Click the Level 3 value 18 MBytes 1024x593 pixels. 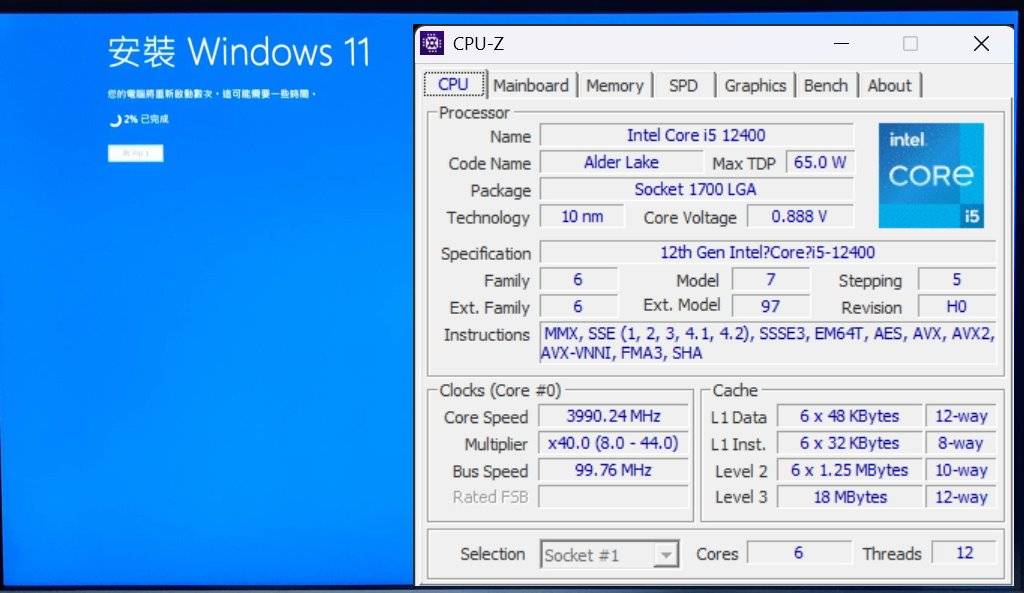coord(849,497)
